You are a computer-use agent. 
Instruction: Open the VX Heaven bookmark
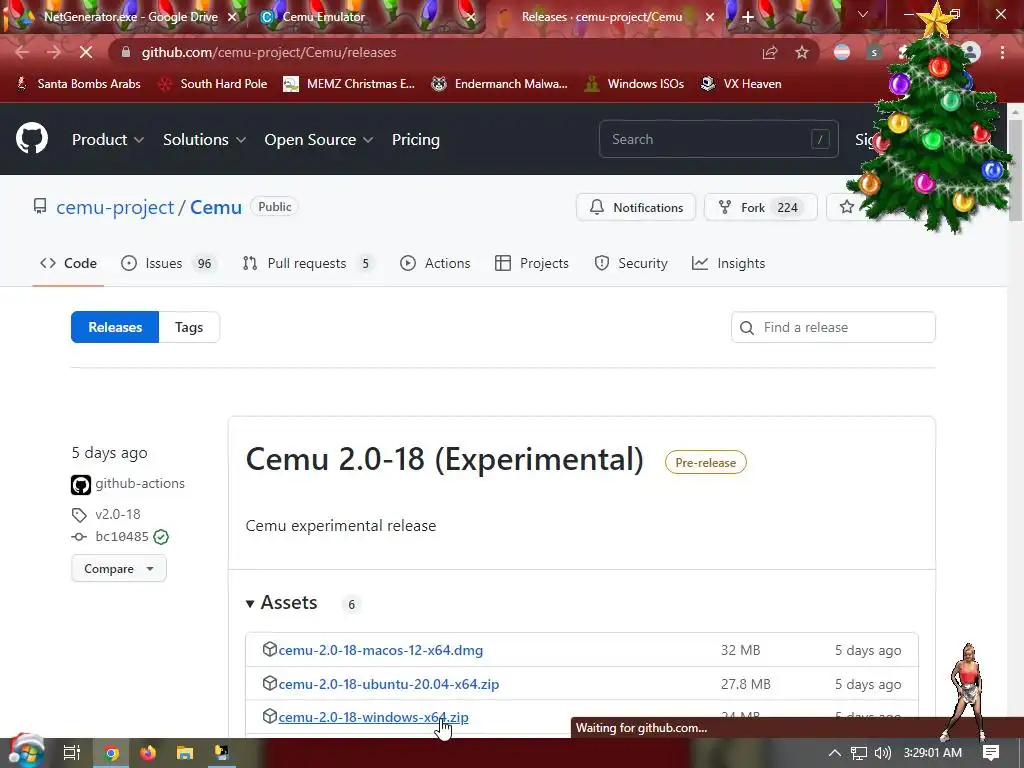(741, 84)
